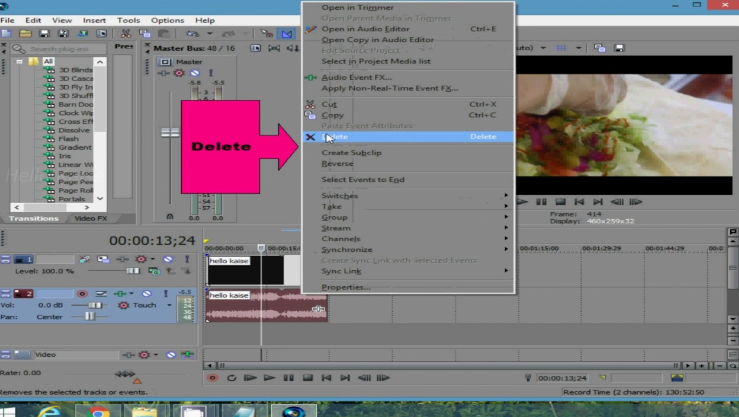Click the timeline Record button
The height and width of the screenshot is (417, 739).
213,378
